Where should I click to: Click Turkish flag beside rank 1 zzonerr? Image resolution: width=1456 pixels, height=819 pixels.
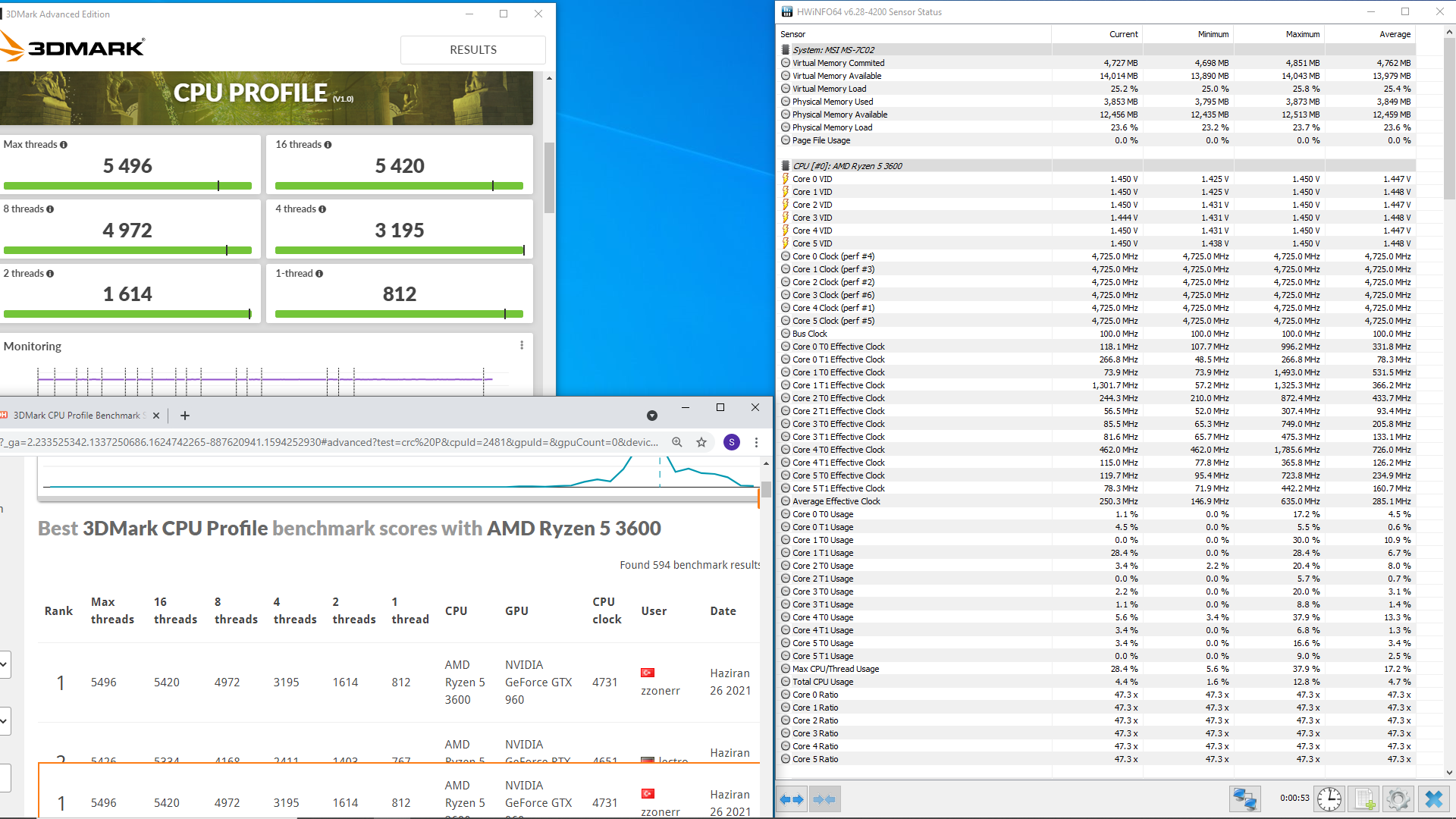648,673
